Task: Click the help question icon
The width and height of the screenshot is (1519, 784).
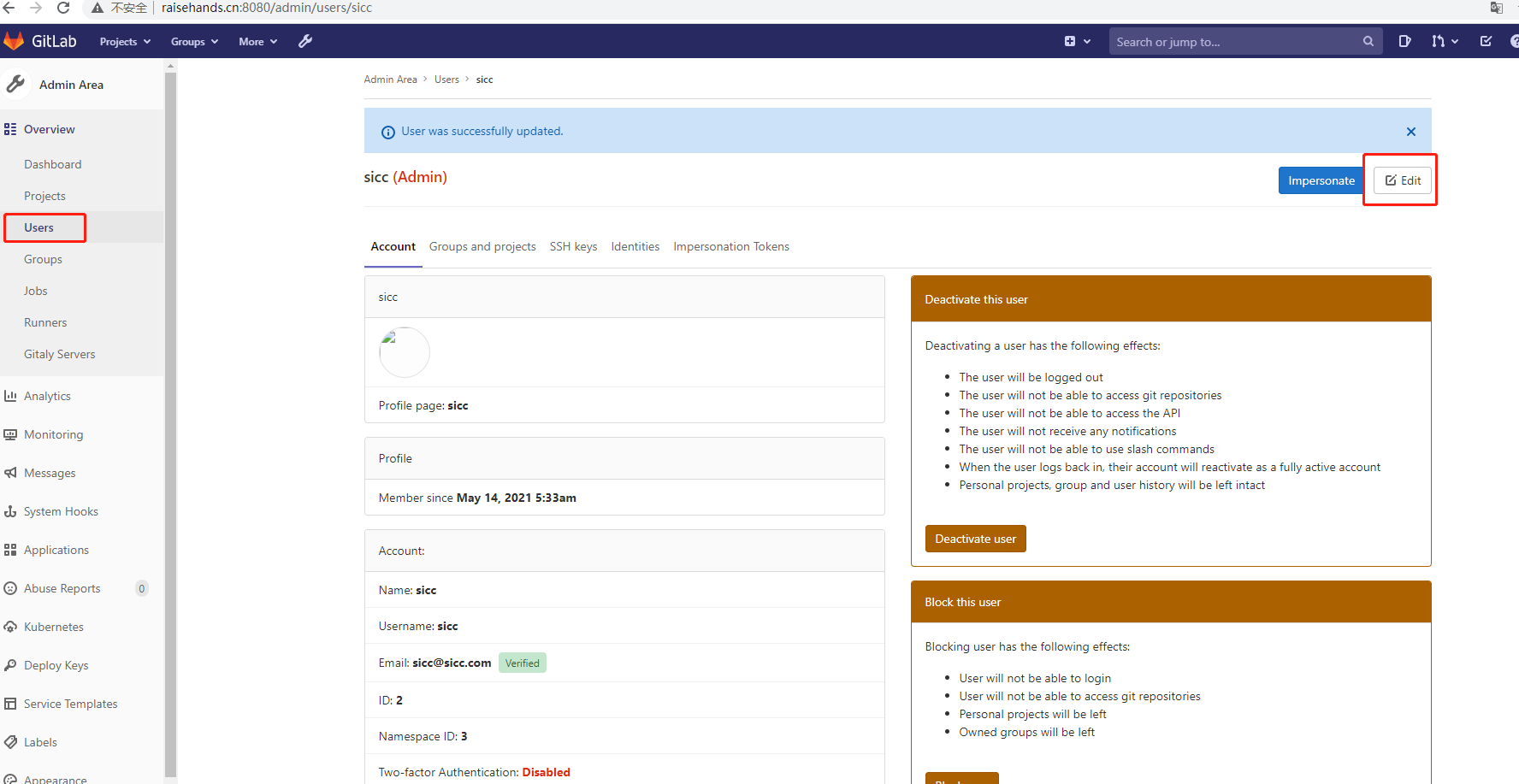Action: point(1515,40)
